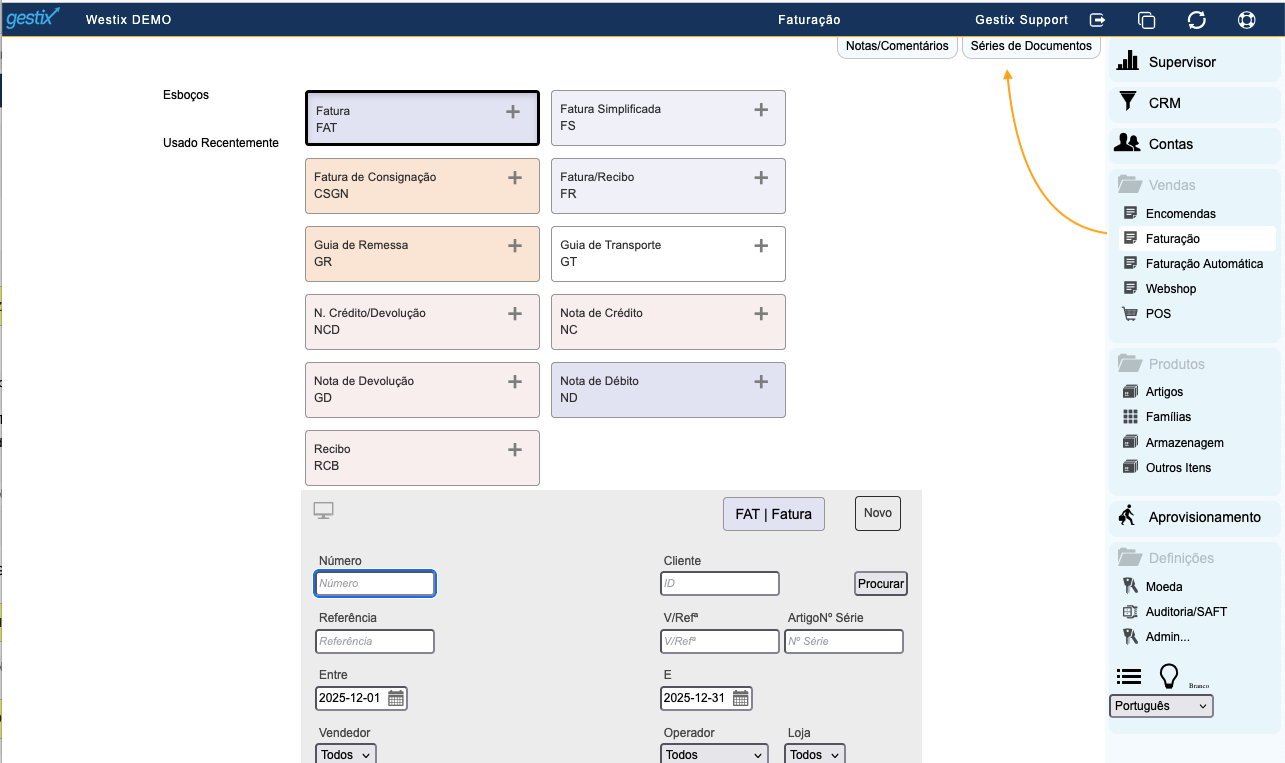Open the Vendedor dropdown

[346, 755]
